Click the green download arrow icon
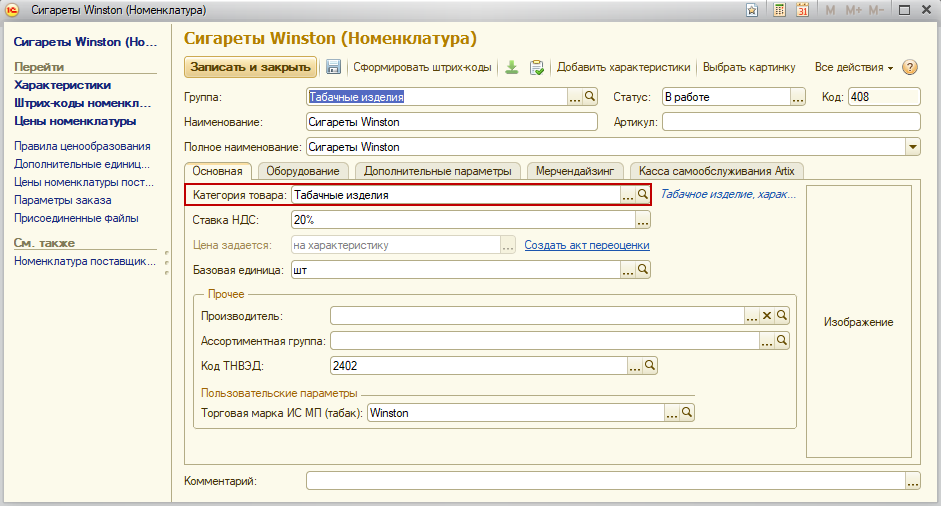The width and height of the screenshot is (941, 506). (511, 67)
